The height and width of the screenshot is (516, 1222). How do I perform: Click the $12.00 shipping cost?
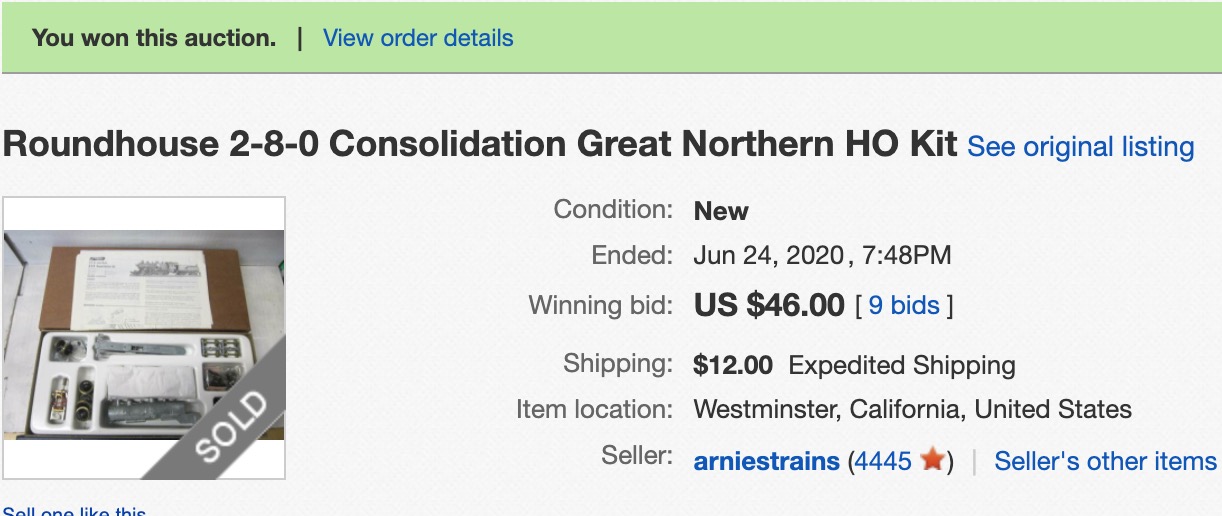pyautogui.click(x=733, y=366)
